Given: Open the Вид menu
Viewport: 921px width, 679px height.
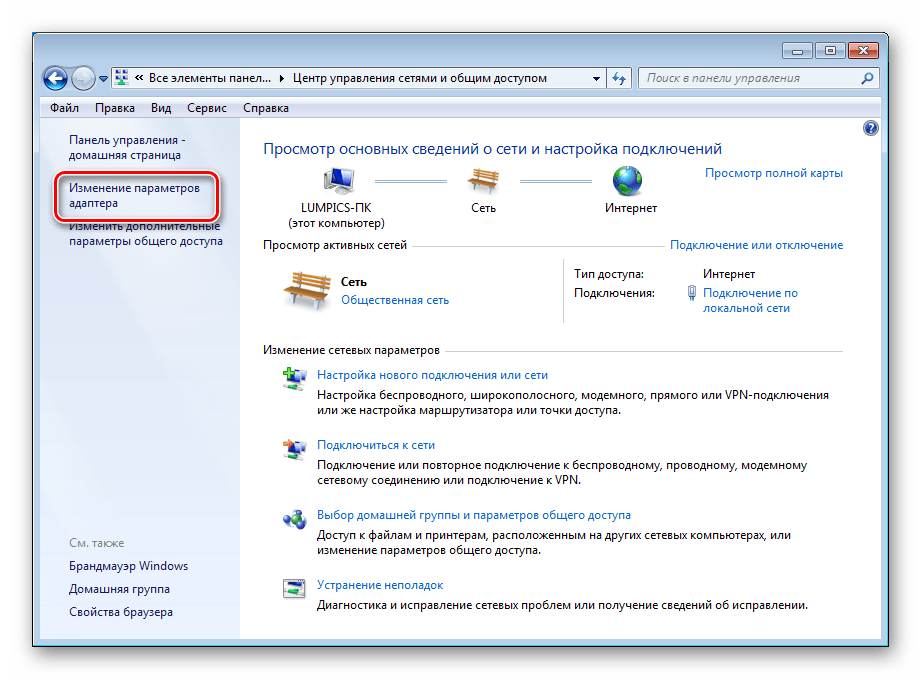Looking at the screenshot, I should click(161, 108).
